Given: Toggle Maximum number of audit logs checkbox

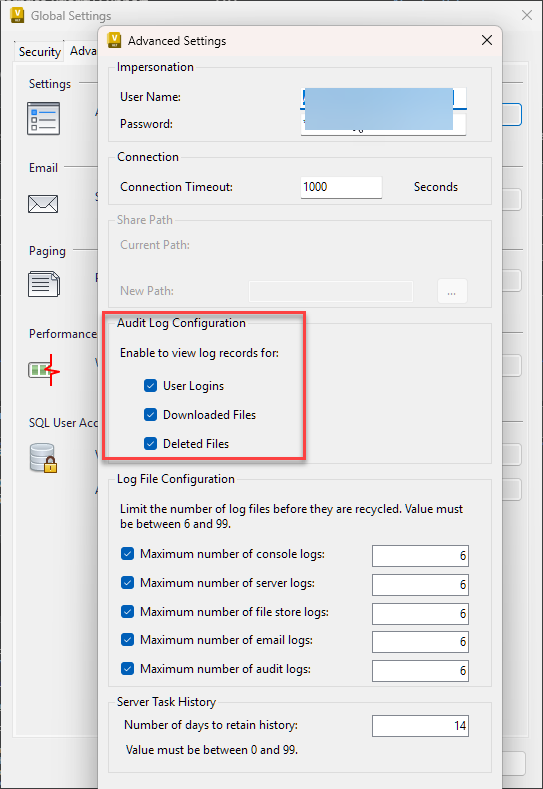Looking at the screenshot, I should pos(127,669).
